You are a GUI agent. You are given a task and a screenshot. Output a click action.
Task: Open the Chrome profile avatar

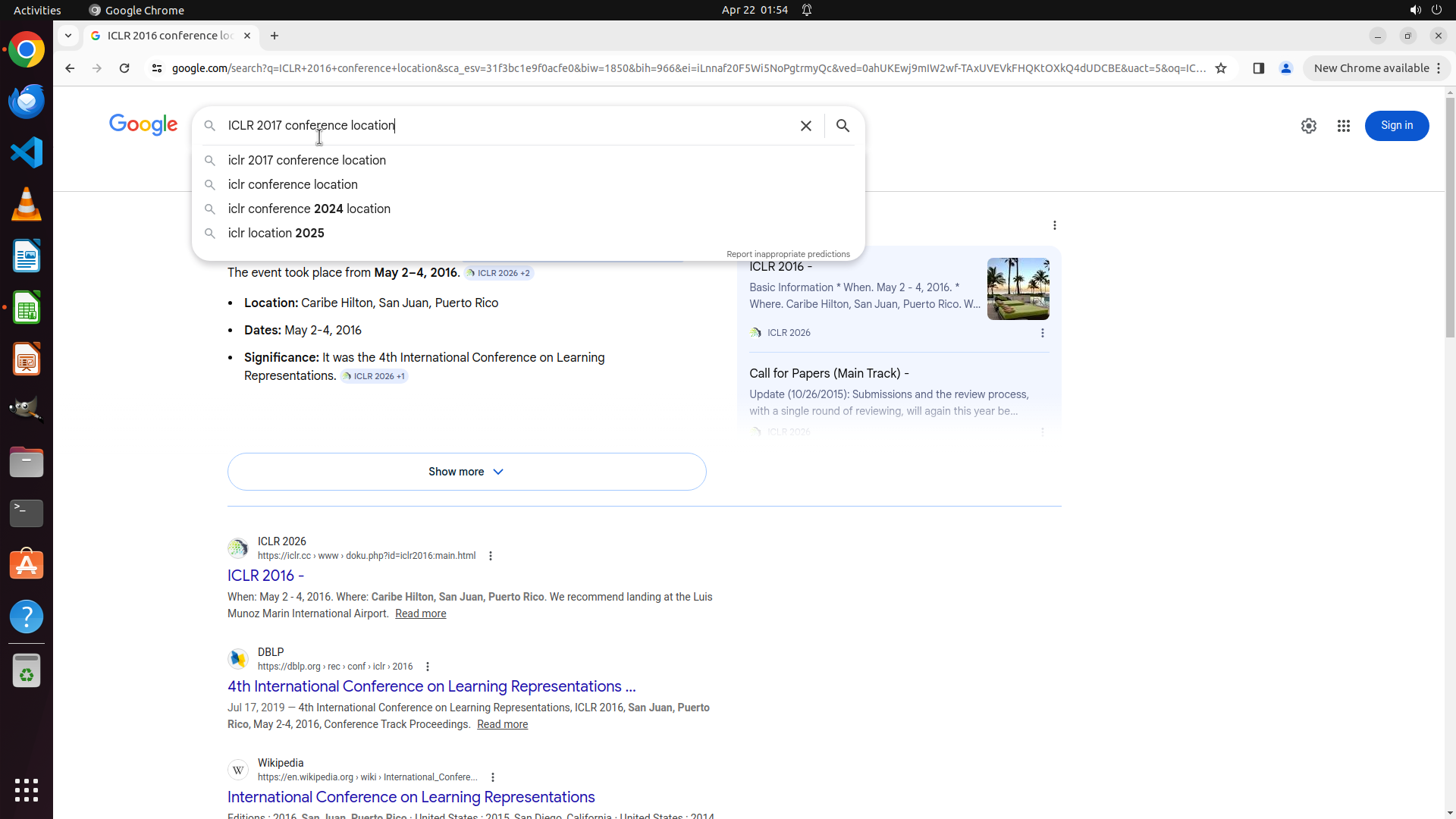coord(1286,68)
